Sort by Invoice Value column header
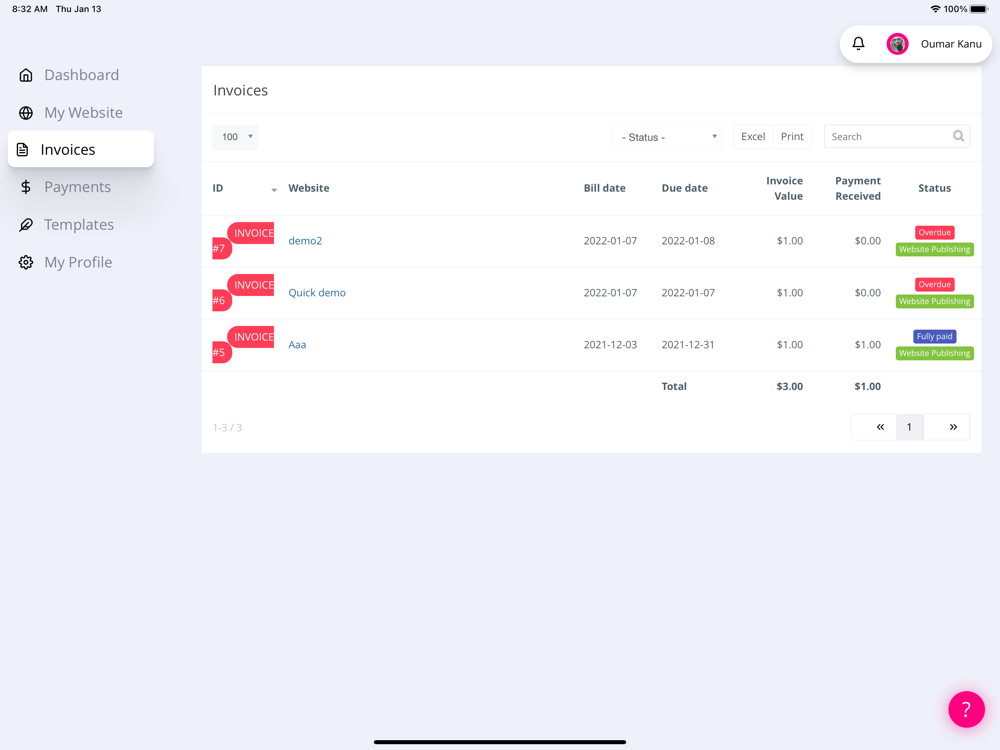1000x750 pixels. (x=784, y=188)
